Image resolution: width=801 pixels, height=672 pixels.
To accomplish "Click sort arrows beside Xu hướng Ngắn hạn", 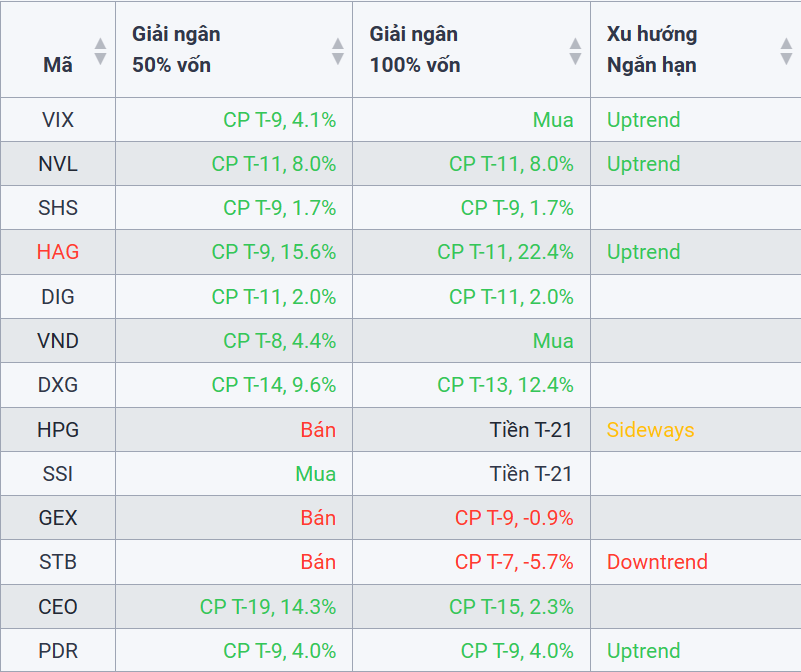I will 786,50.
